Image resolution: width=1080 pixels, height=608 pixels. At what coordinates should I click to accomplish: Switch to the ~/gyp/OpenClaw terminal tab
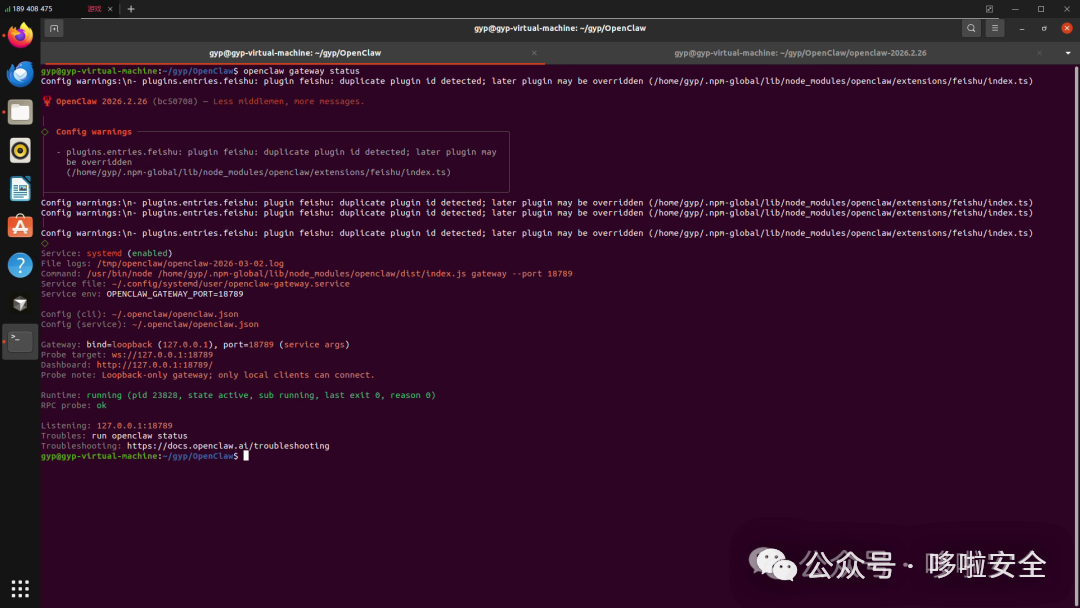tap(295, 53)
